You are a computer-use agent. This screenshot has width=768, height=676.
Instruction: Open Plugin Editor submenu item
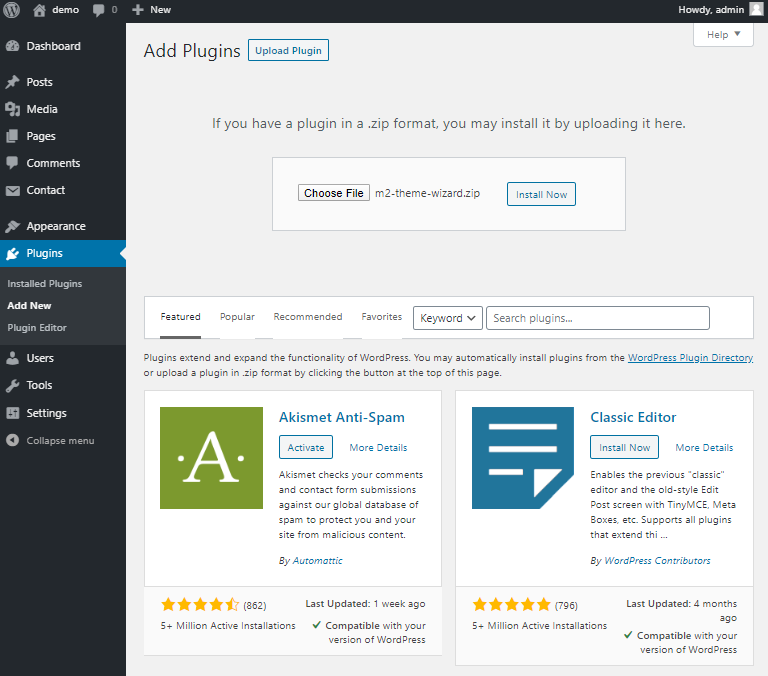click(37, 328)
